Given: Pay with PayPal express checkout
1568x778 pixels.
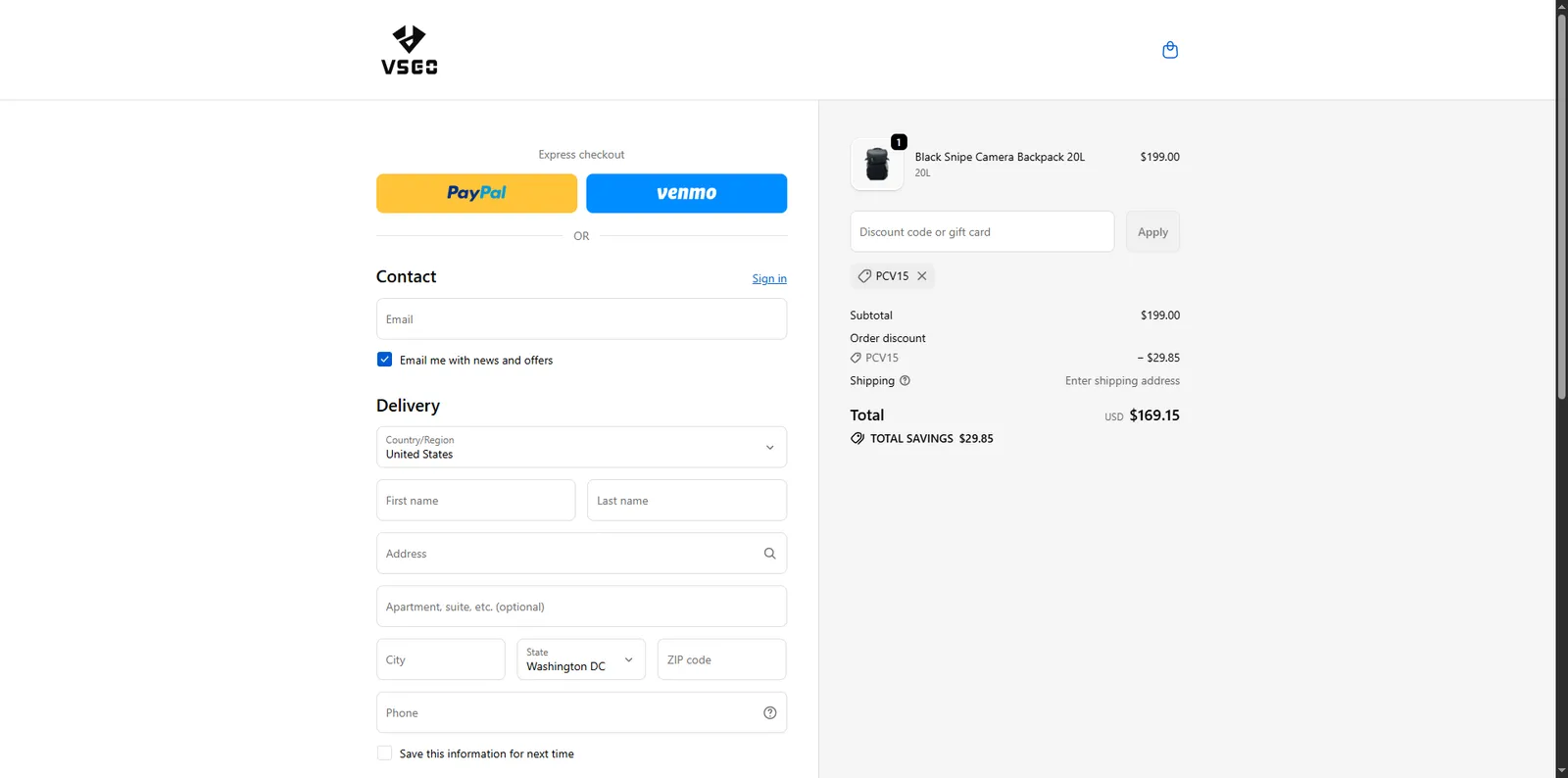Looking at the screenshot, I should point(476,193).
